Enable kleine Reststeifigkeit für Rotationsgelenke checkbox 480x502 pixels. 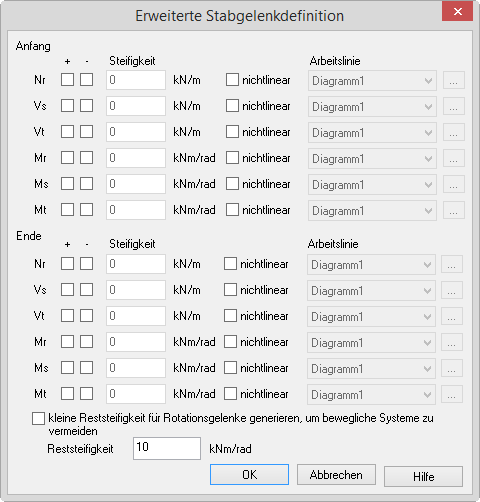click(38, 418)
